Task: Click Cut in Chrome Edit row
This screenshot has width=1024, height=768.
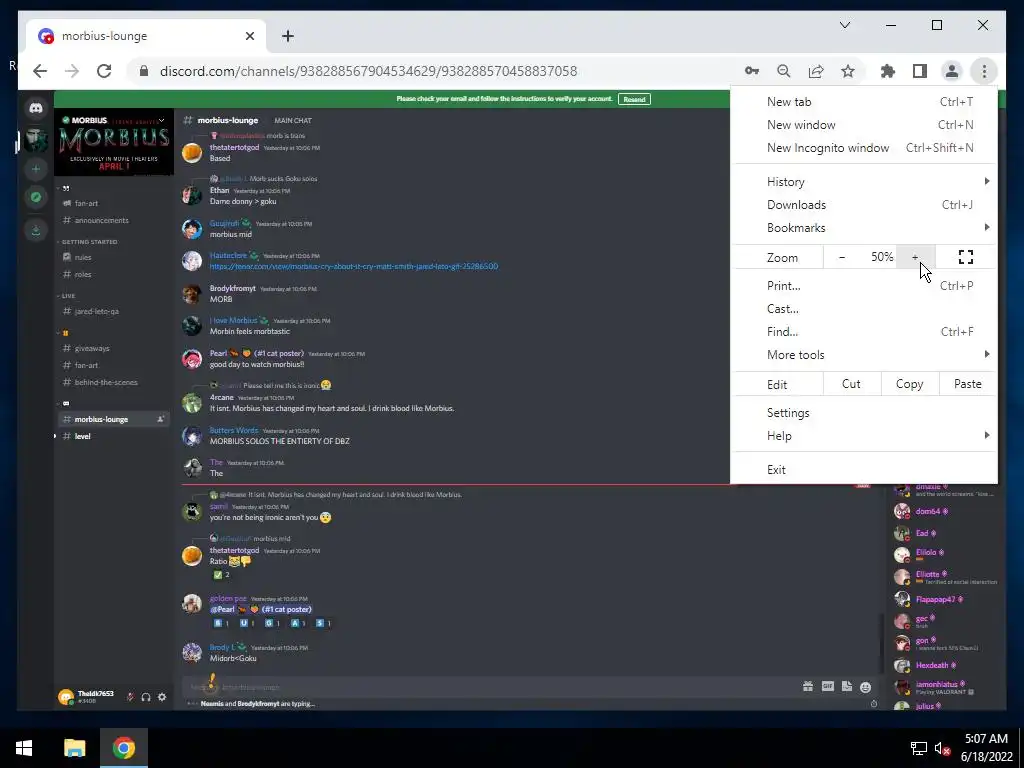Action: pos(852,384)
